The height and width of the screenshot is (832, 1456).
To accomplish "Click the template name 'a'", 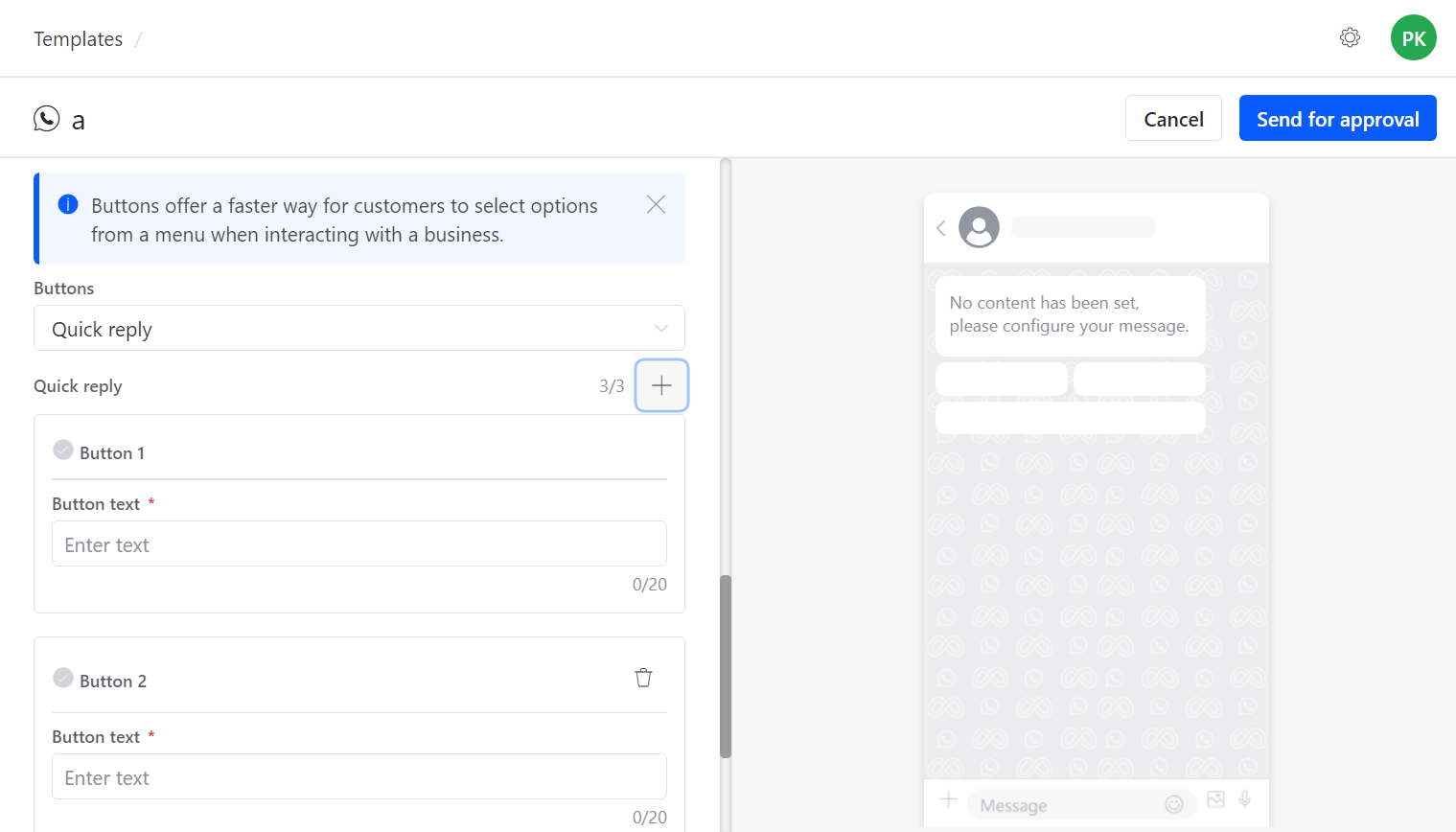I will click(79, 120).
